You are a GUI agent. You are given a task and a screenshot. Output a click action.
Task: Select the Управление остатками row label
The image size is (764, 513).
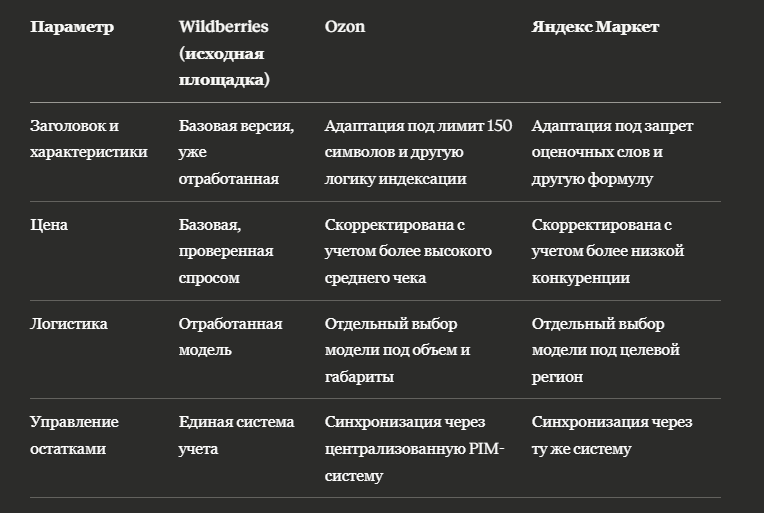[x=74, y=435]
